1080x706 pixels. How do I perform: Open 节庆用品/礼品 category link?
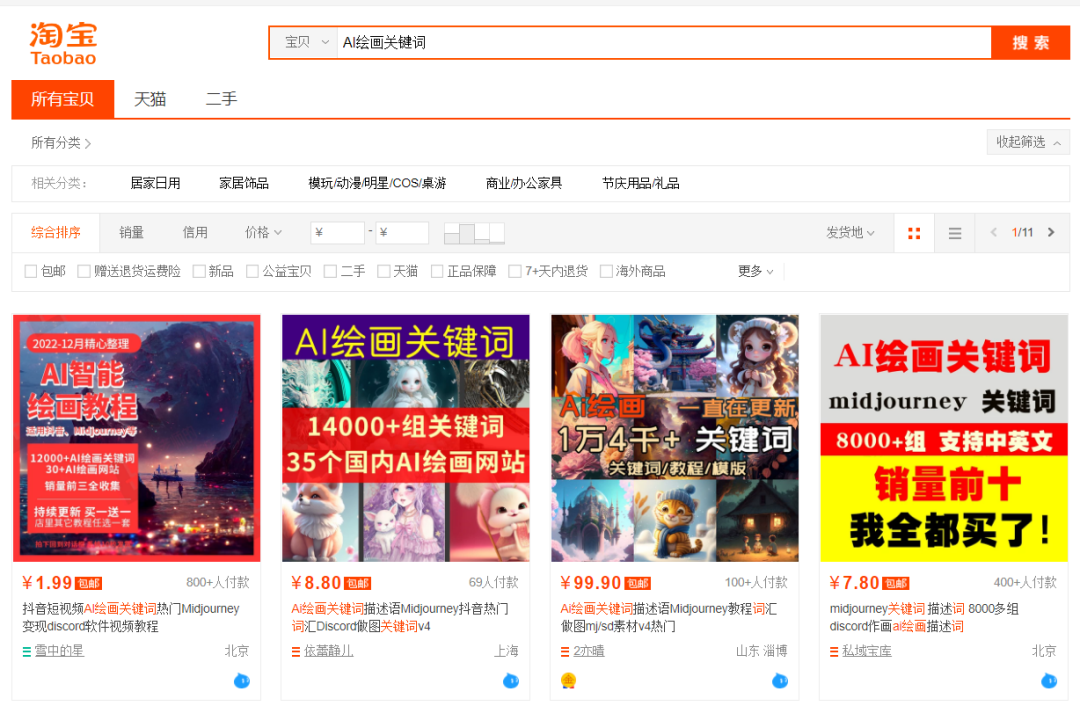click(641, 183)
